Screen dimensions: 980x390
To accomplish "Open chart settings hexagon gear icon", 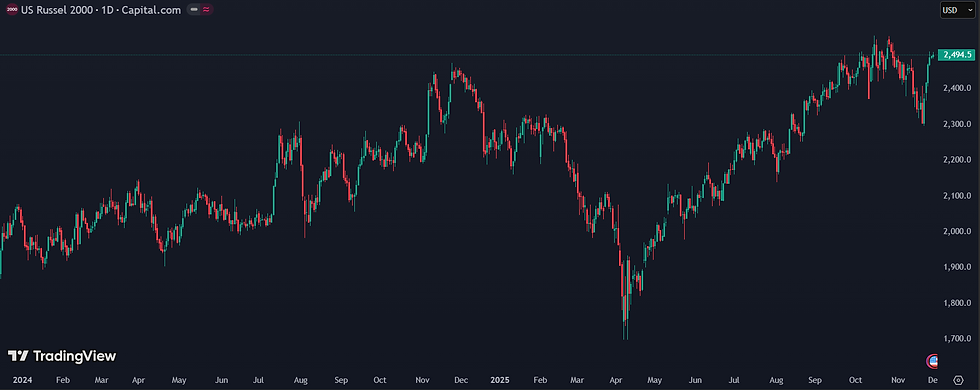I will [x=959, y=379].
